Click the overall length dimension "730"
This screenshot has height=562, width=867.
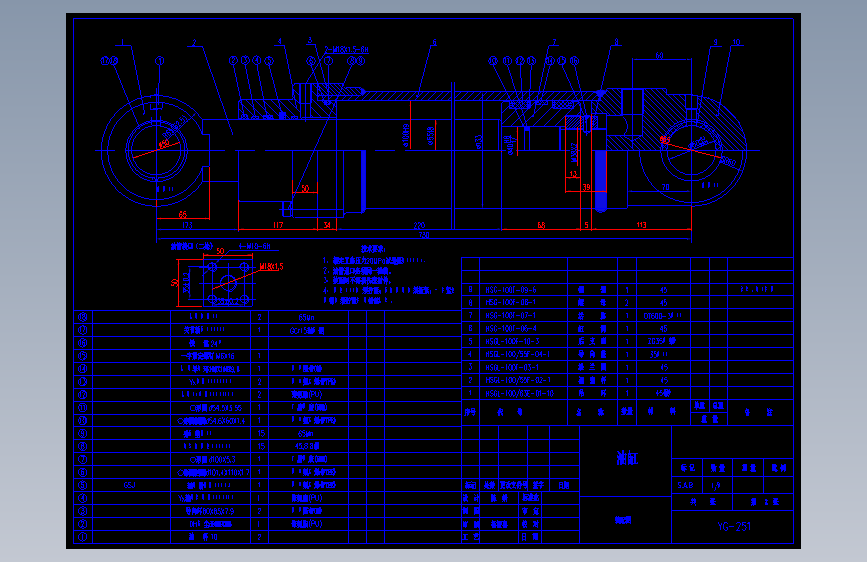tap(424, 235)
